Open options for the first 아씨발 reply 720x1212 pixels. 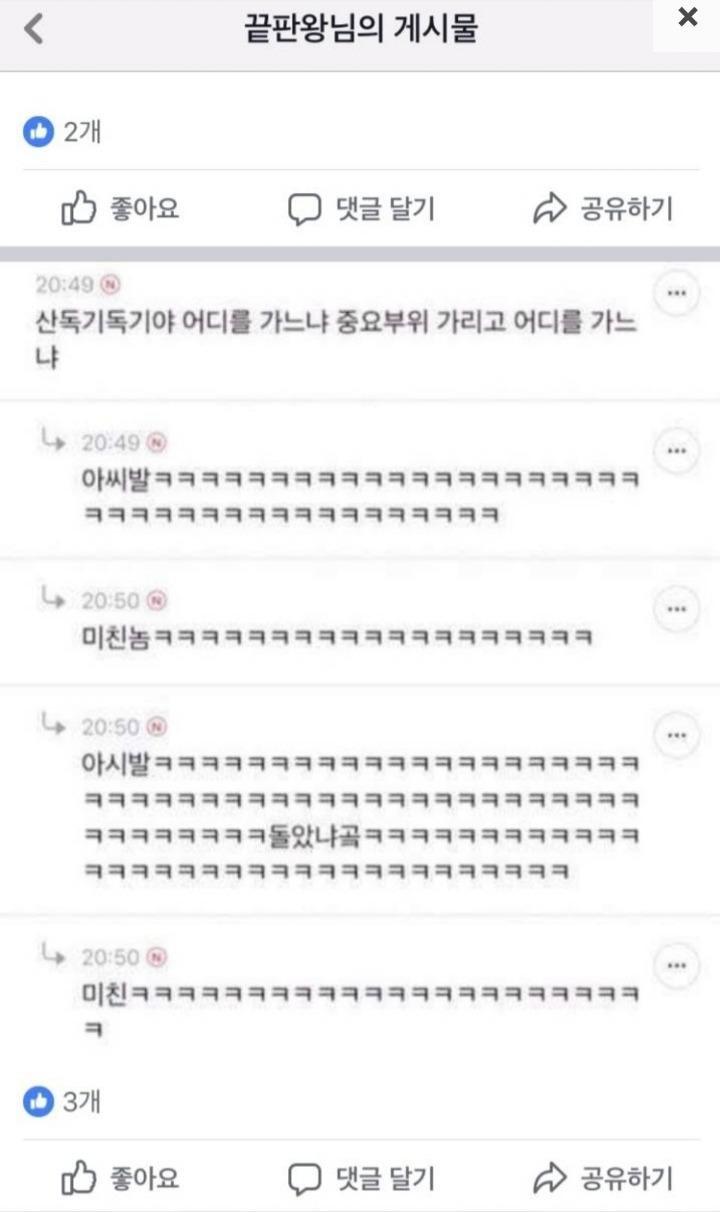pyautogui.click(x=676, y=451)
